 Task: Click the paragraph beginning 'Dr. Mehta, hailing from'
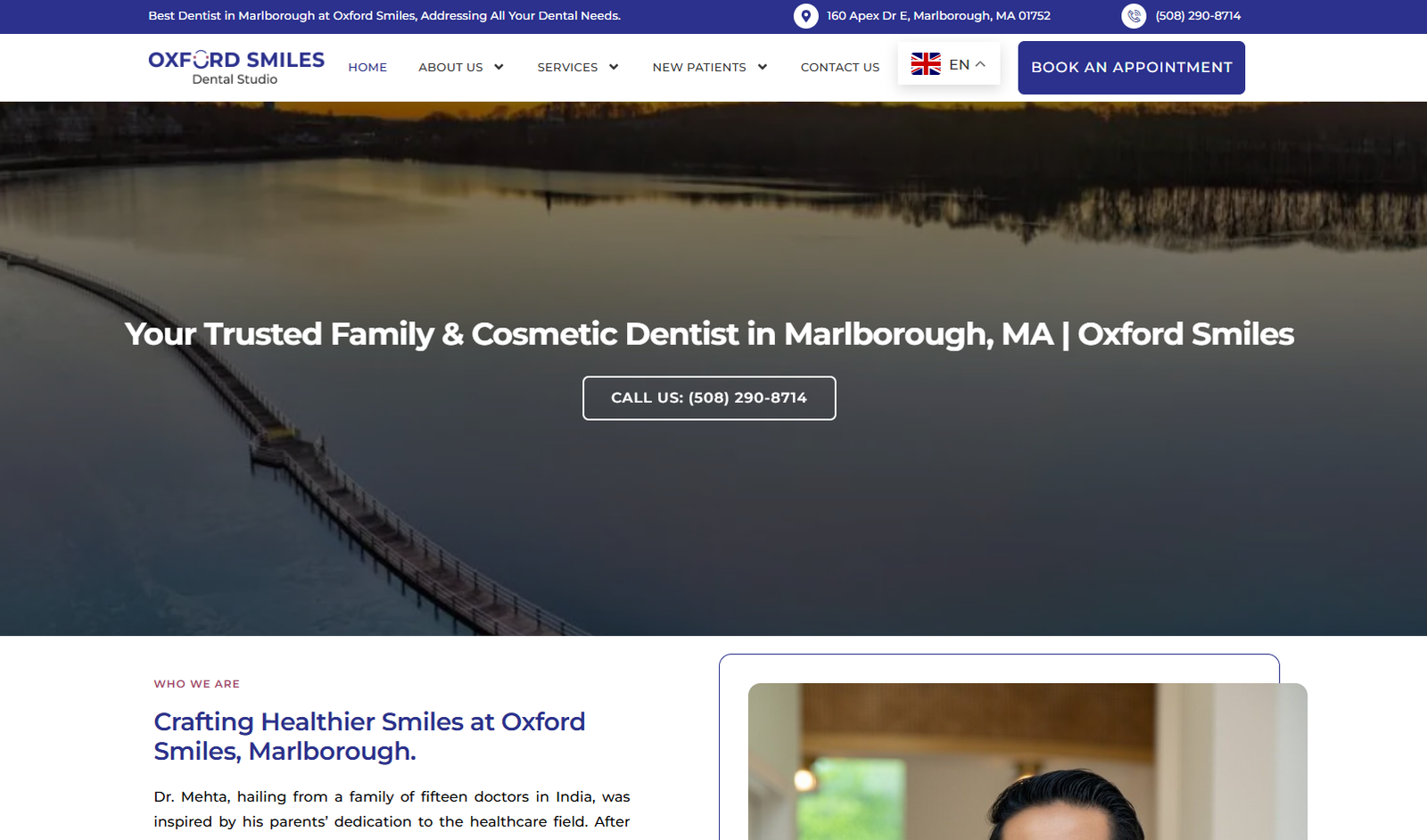point(392,809)
